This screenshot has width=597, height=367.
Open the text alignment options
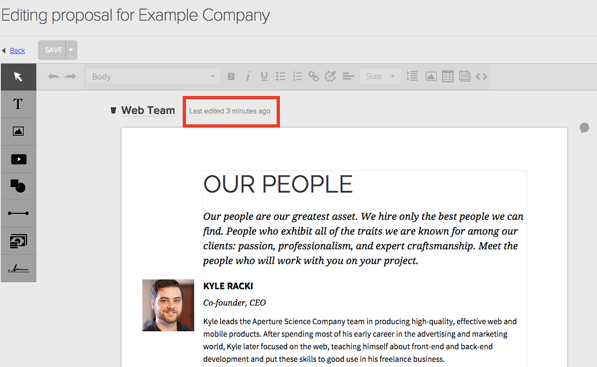(x=348, y=77)
